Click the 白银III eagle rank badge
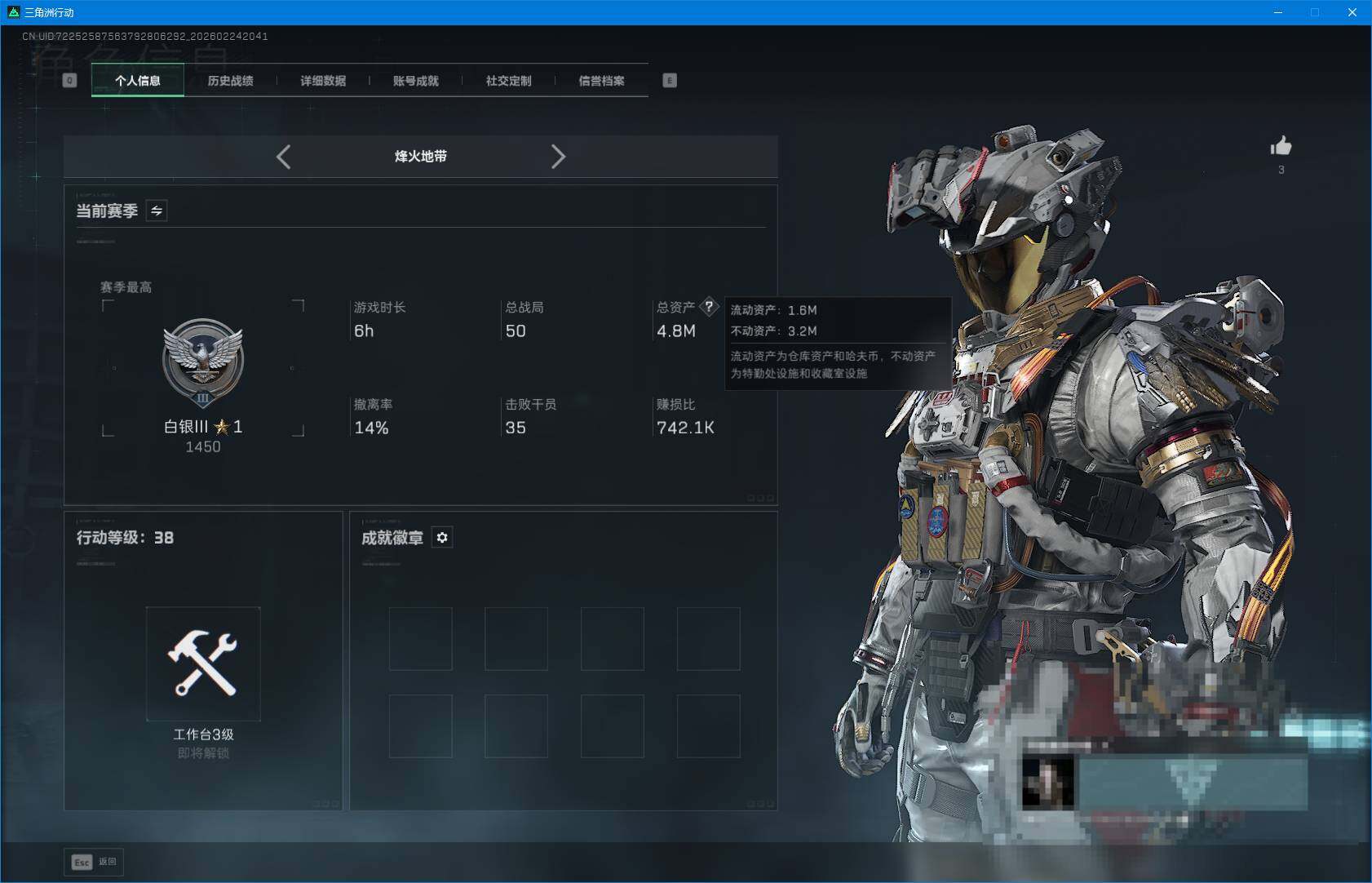1372x883 pixels. [203, 362]
